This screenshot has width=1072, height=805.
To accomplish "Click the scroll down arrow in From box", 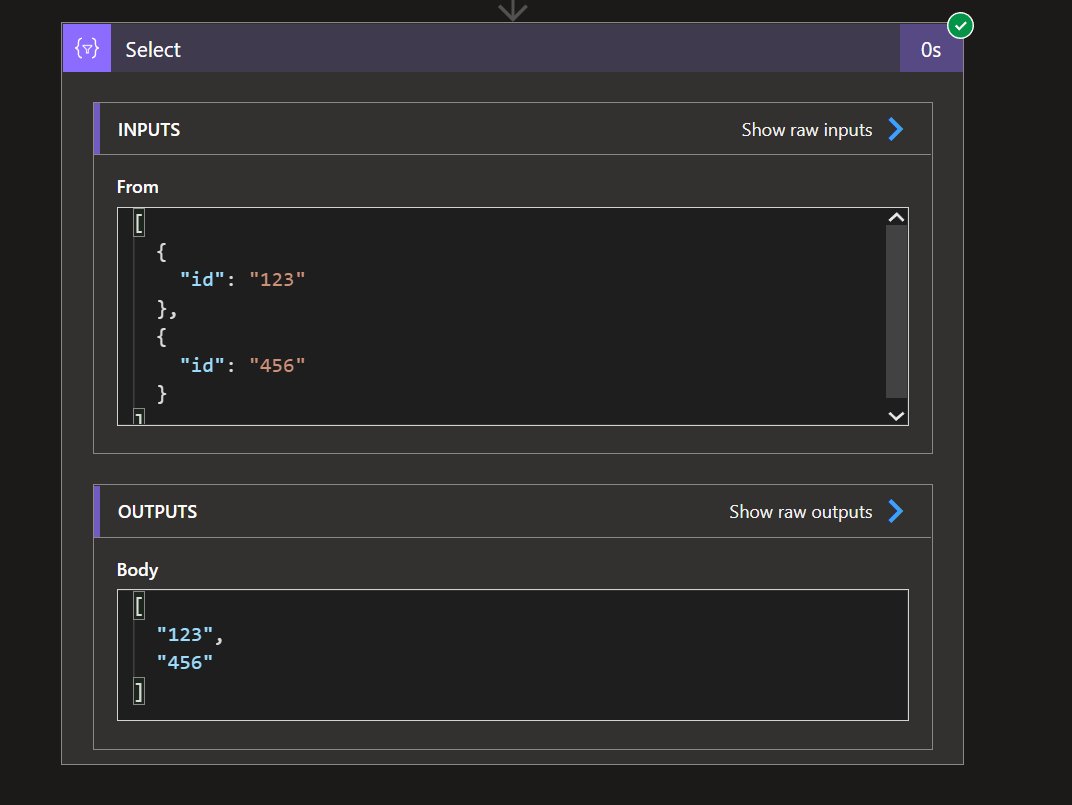I will (x=896, y=416).
